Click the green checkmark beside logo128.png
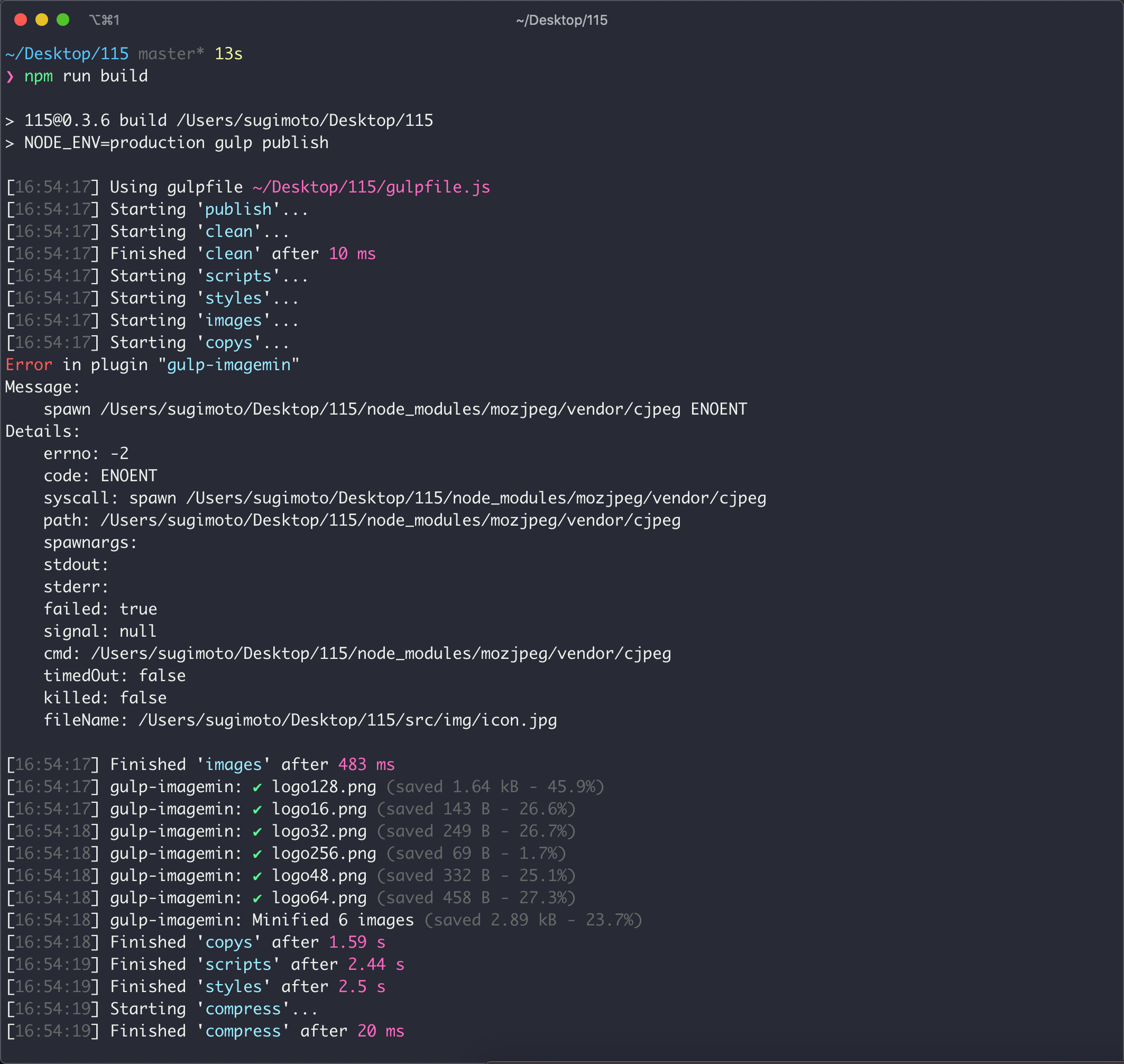Image resolution: width=1124 pixels, height=1064 pixels. coord(258,787)
